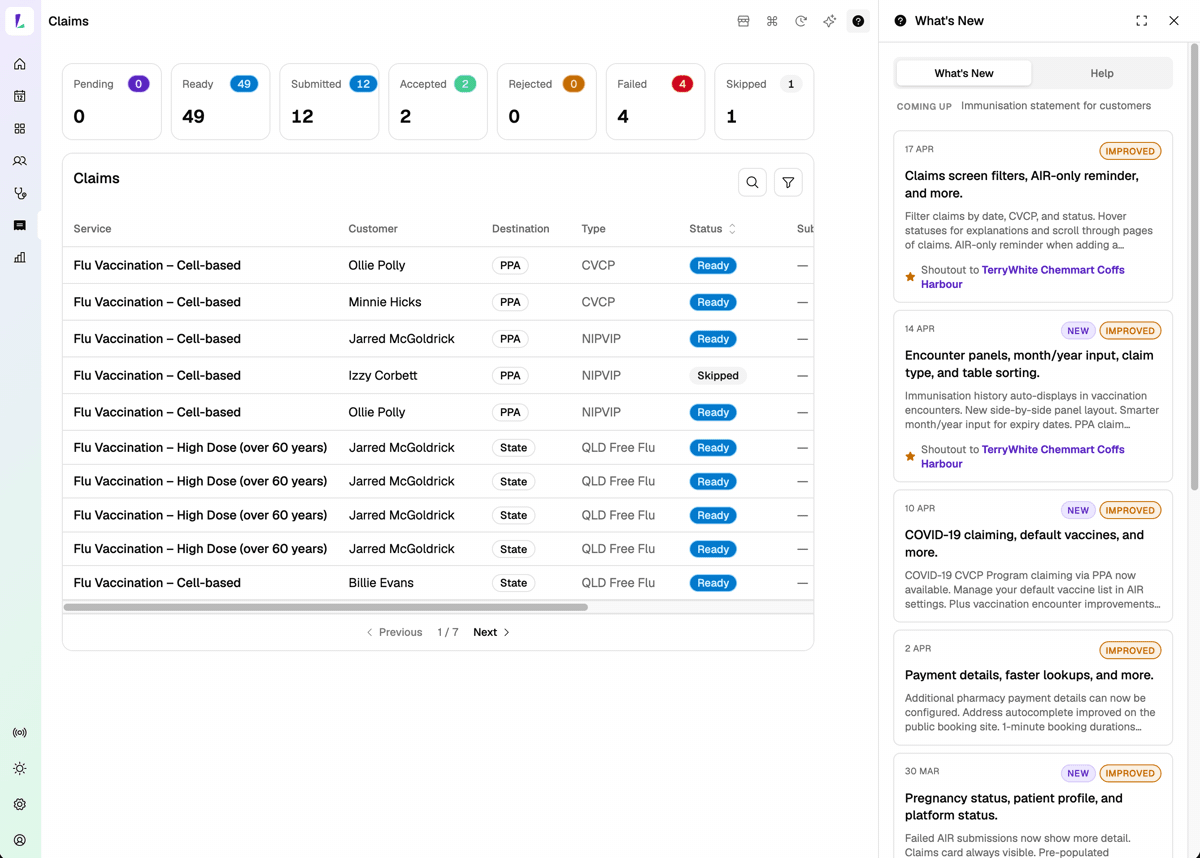Open the bar chart reports icon

pyautogui.click(x=19, y=258)
